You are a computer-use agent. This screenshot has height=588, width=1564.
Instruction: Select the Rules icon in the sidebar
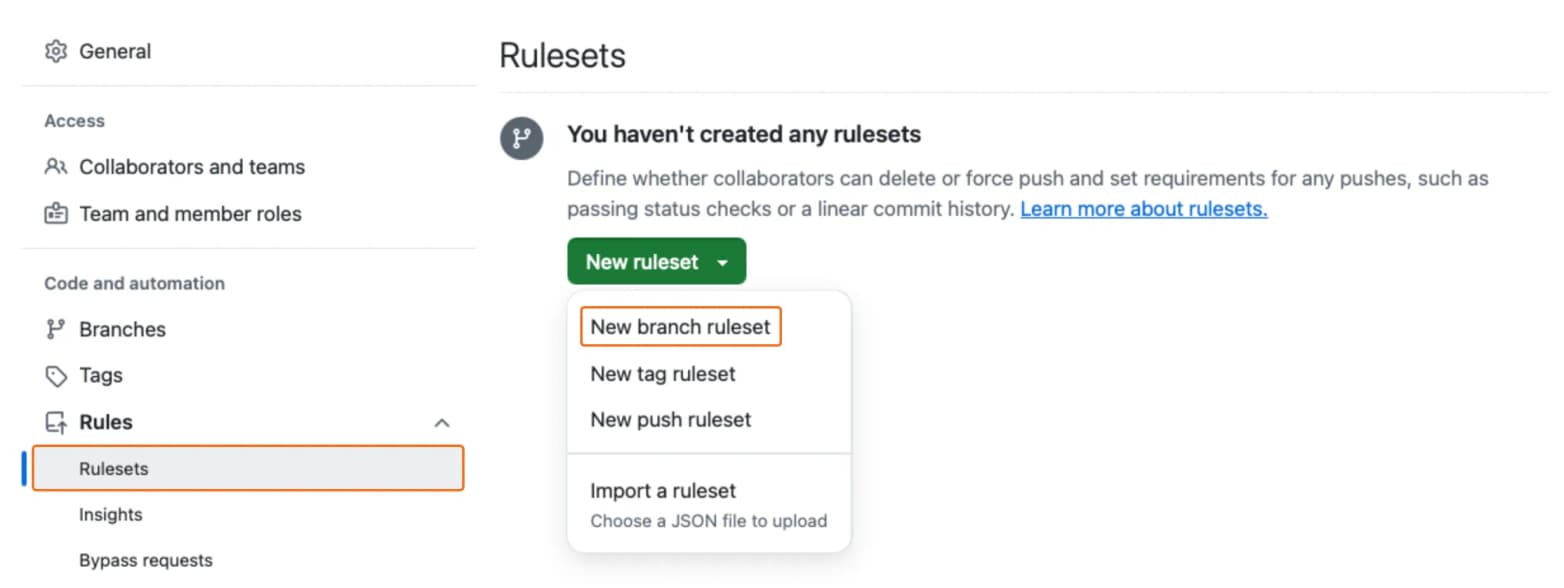56,421
